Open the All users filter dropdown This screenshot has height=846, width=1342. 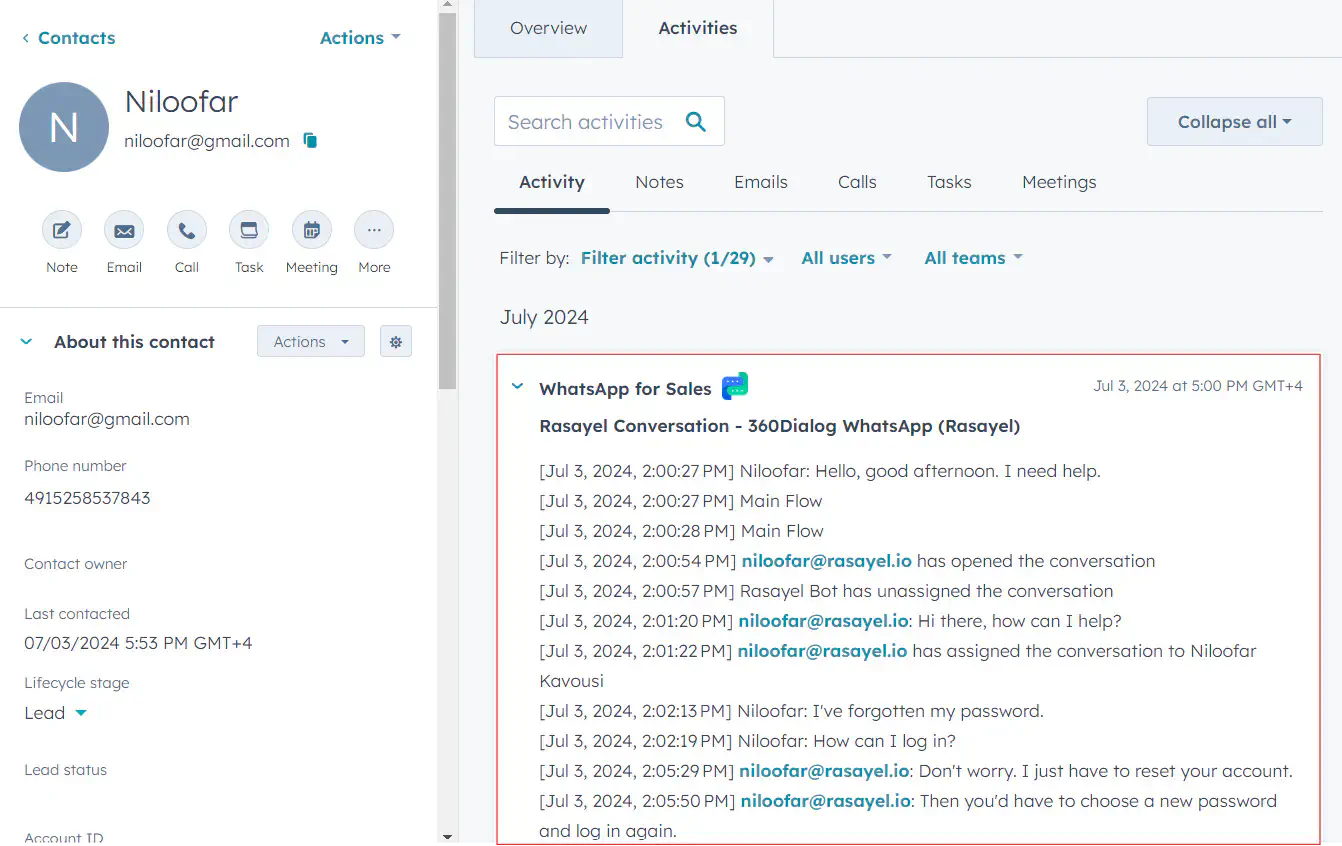(846, 258)
